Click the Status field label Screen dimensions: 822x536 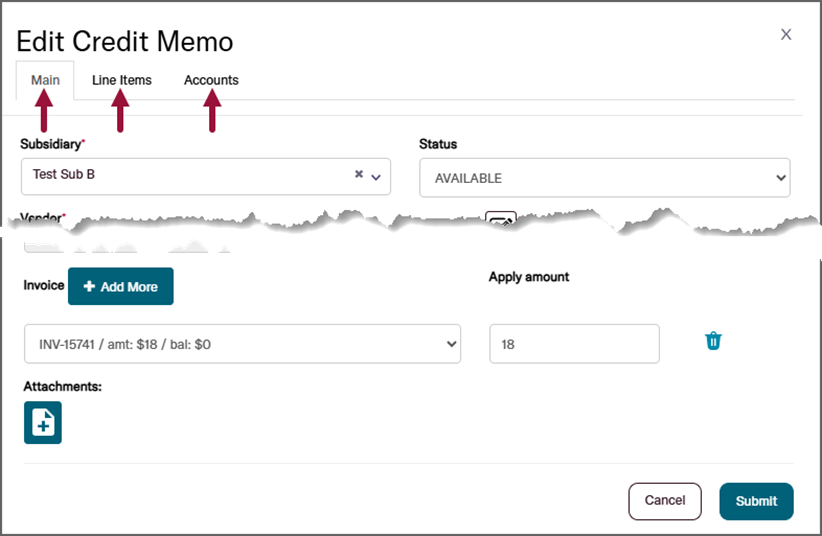[438, 144]
